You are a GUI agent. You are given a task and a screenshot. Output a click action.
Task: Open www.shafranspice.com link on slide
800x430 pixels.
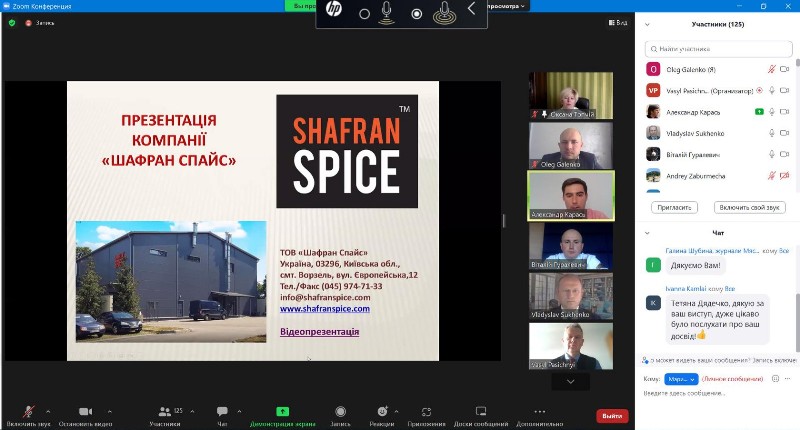coord(324,309)
